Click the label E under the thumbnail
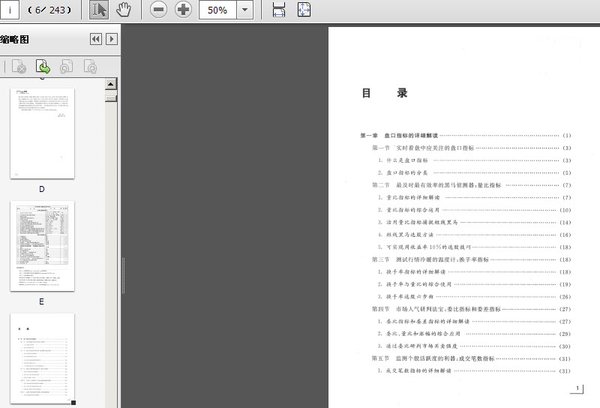Viewport: 600px width, 408px height. click(42, 302)
